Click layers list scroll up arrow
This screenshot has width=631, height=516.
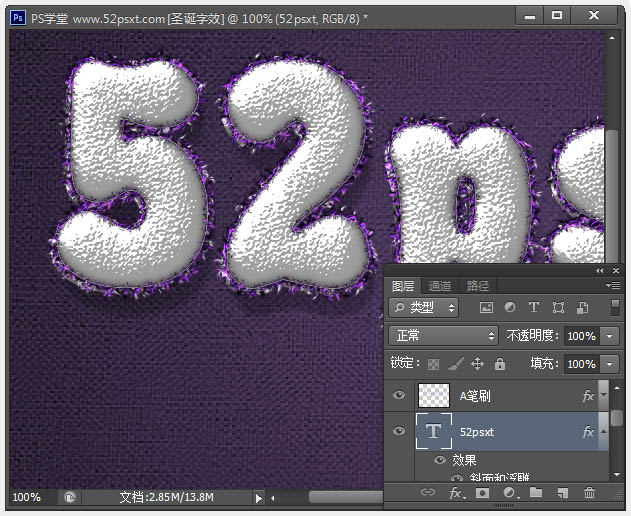[617, 388]
